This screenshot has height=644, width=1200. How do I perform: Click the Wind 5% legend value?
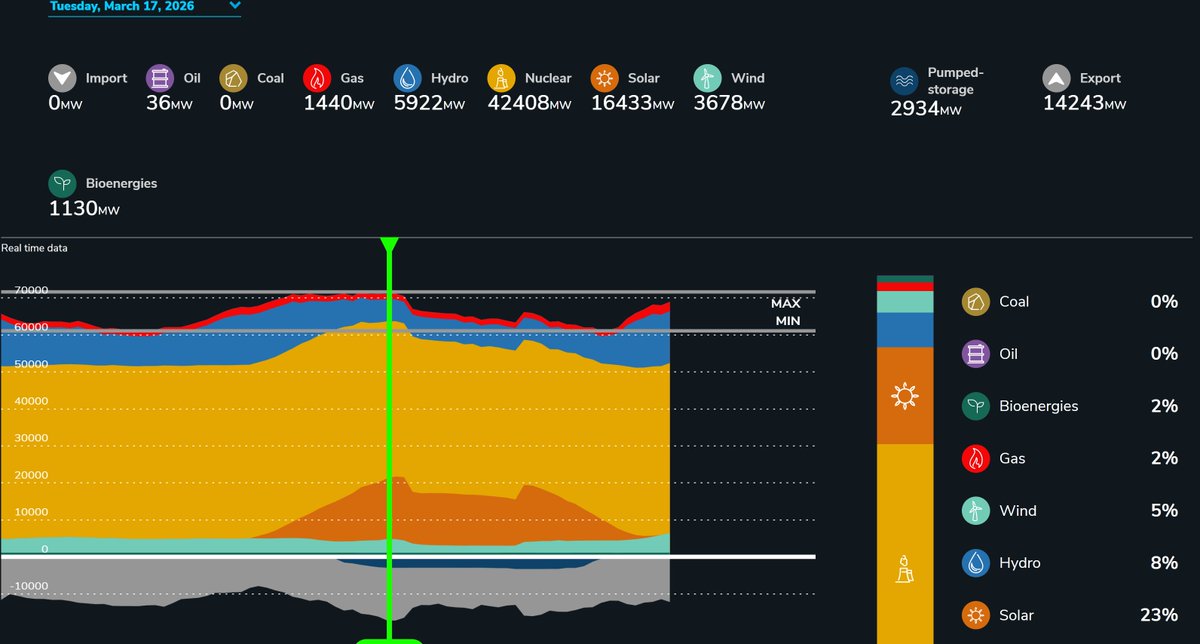(x=1164, y=510)
